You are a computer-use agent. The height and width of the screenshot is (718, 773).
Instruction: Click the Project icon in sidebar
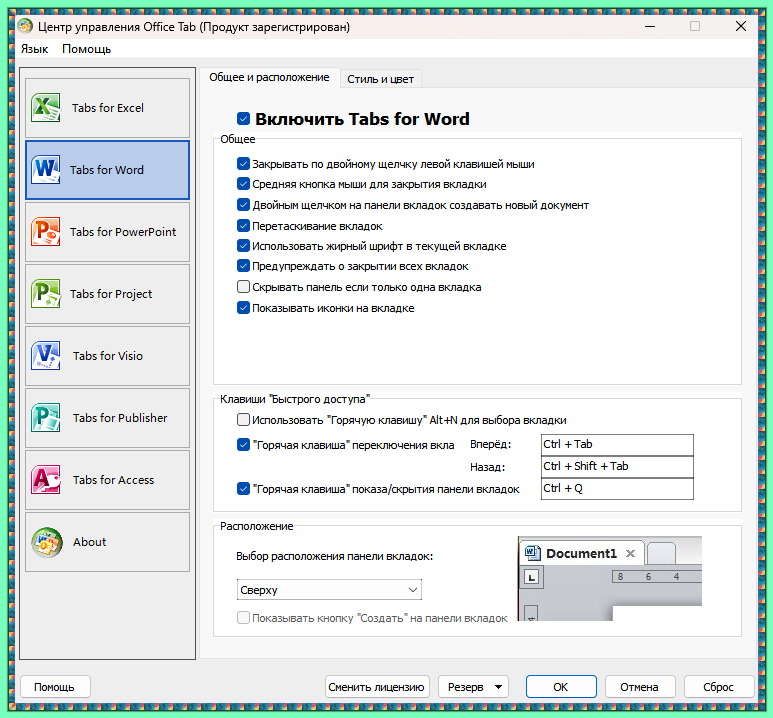pyautogui.click(x=45, y=293)
